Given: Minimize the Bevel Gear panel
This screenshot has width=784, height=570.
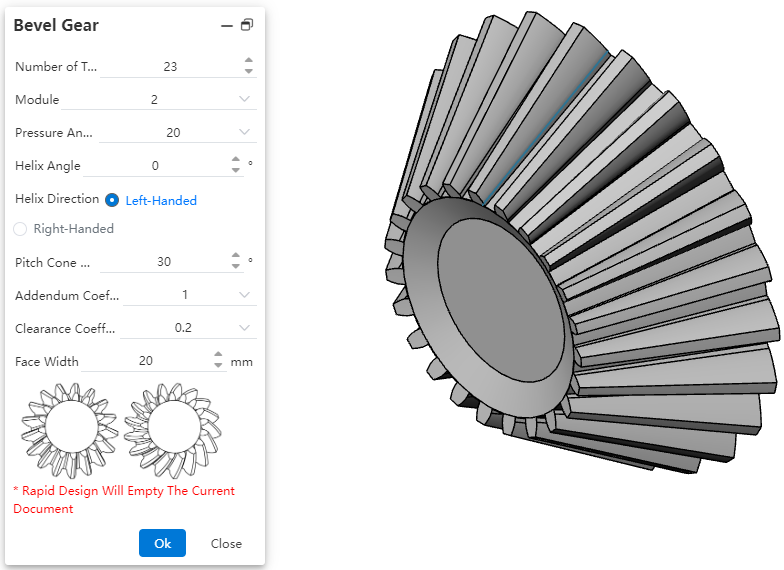Looking at the screenshot, I should point(227,26).
